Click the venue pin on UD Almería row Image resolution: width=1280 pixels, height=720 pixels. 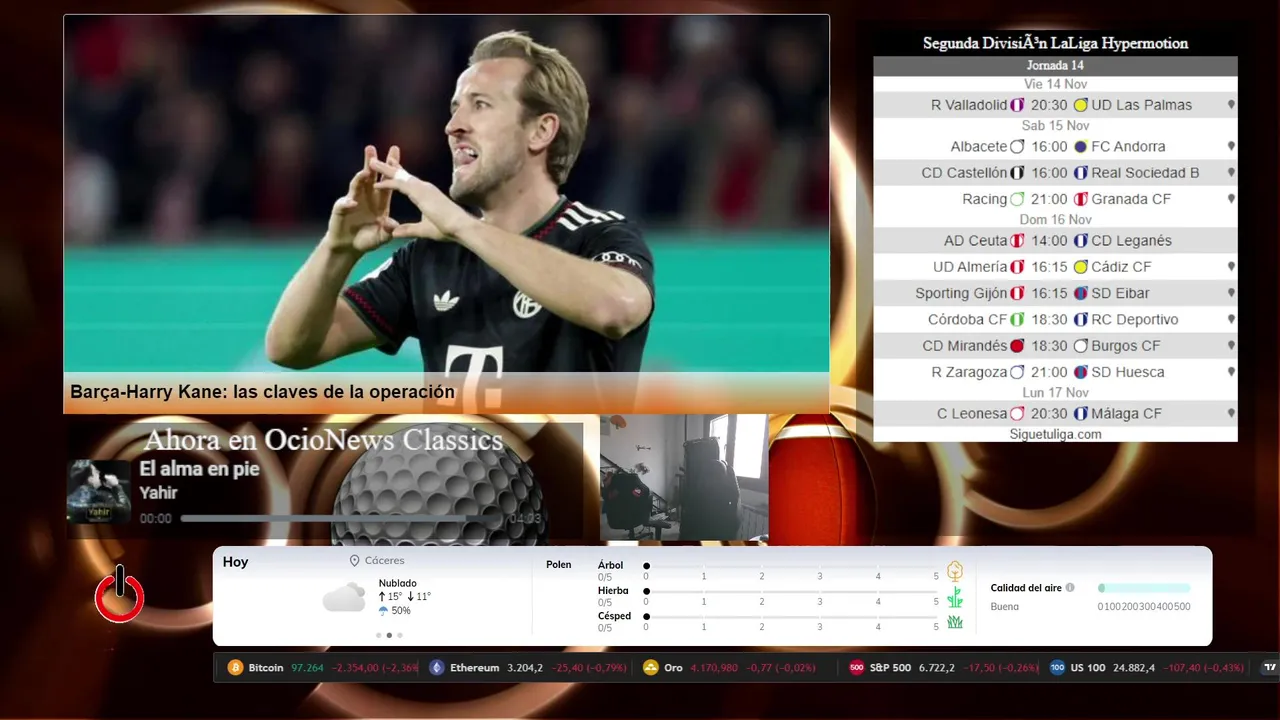1231,267
